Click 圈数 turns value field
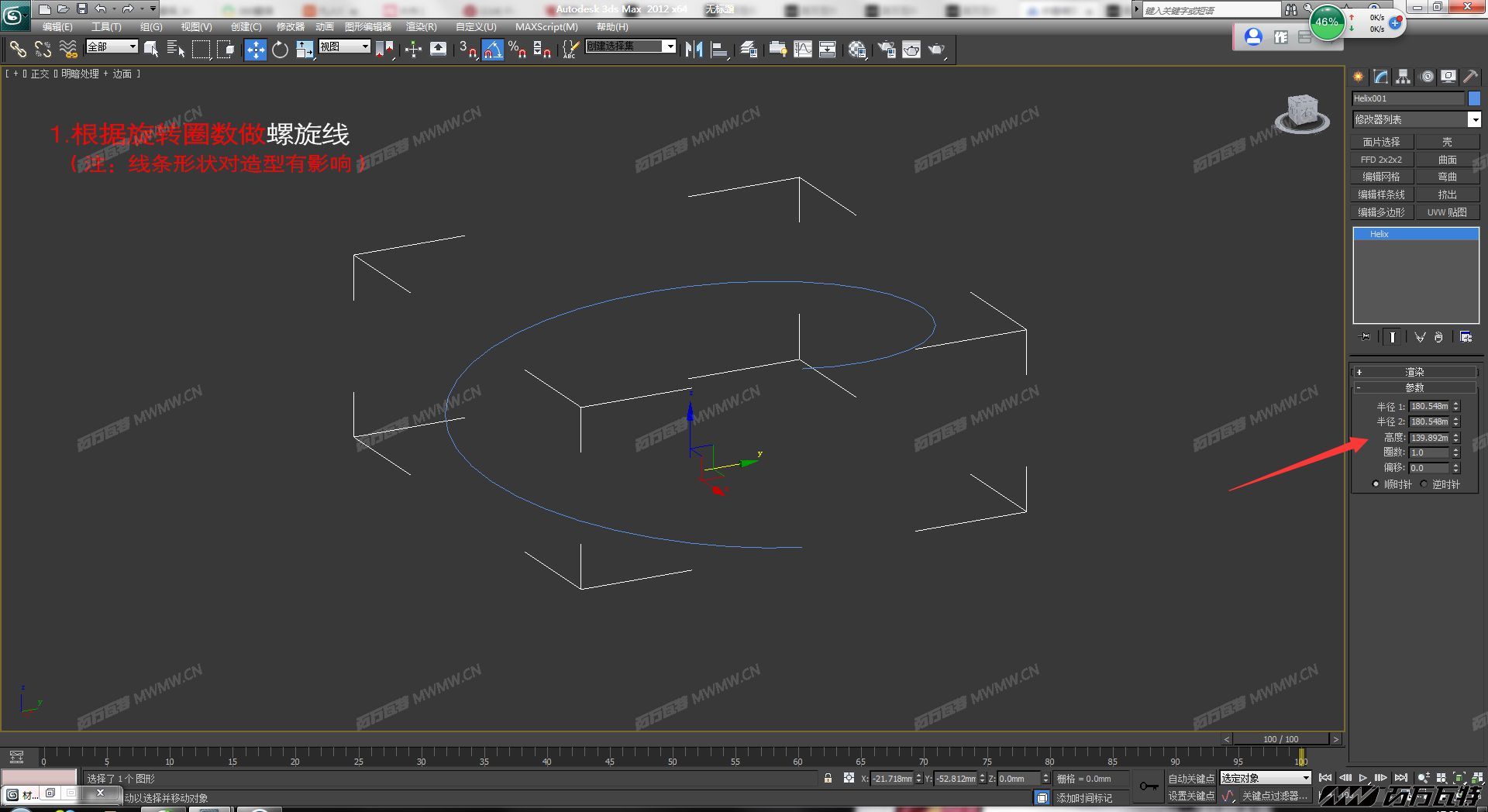This screenshot has width=1488, height=812. [x=1429, y=452]
